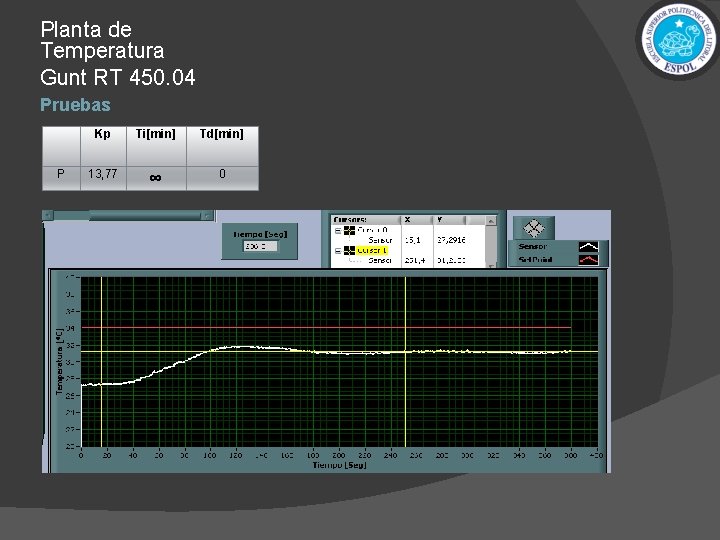
Task: Click the ESPOL turtle logo
Action: point(679,39)
